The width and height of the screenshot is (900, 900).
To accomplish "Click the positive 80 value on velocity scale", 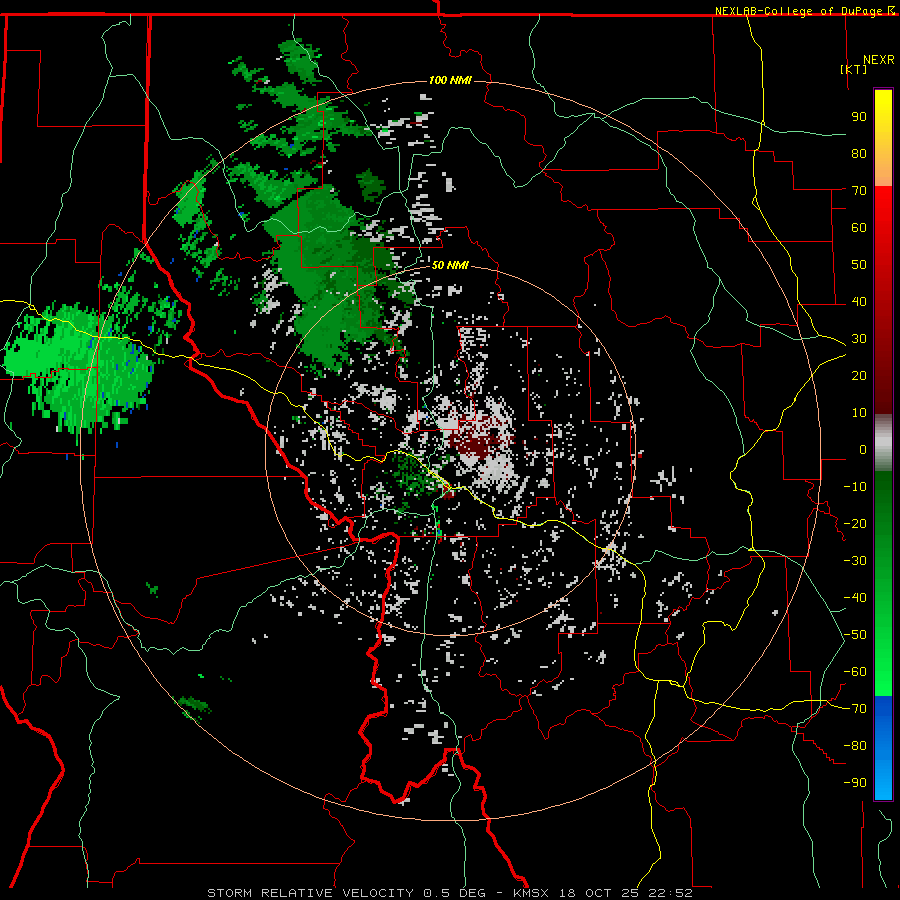I will pyautogui.click(x=859, y=154).
